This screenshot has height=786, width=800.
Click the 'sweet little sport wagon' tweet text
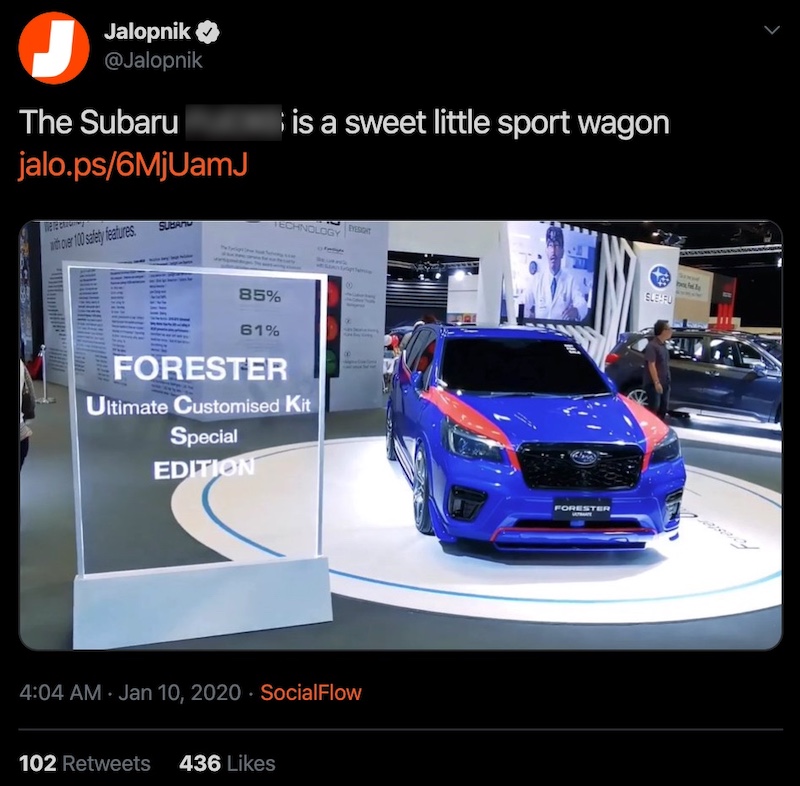coord(481,123)
